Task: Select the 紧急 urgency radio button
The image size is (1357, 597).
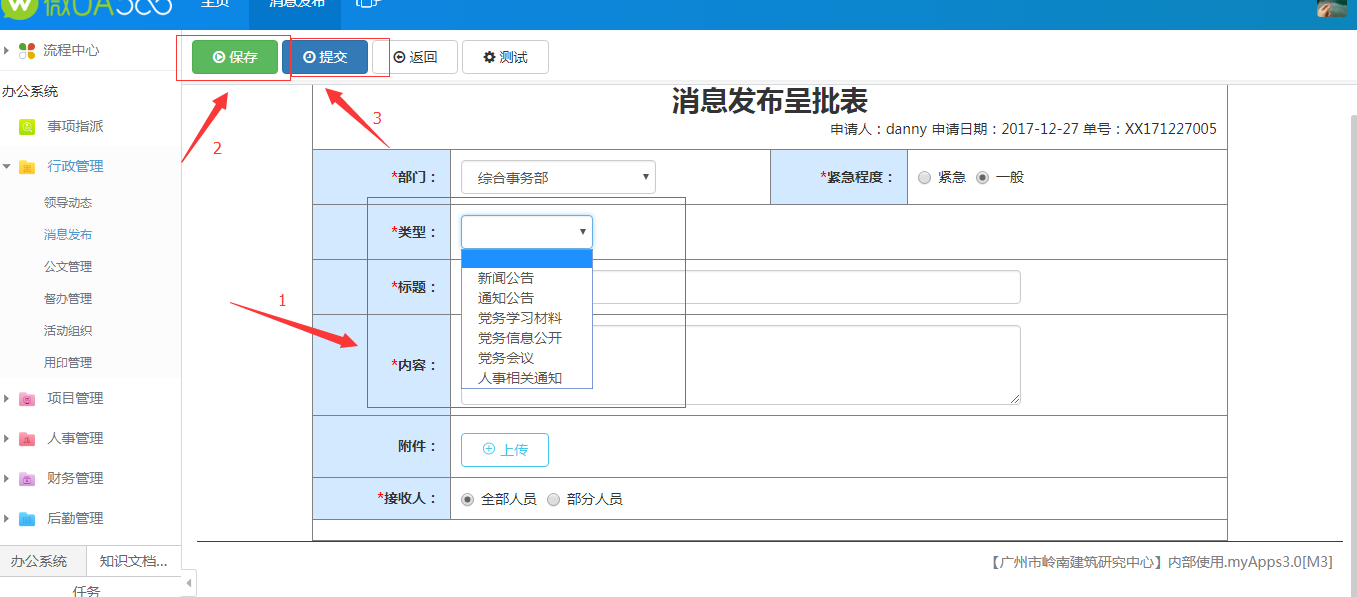Action: [x=924, y=178]
